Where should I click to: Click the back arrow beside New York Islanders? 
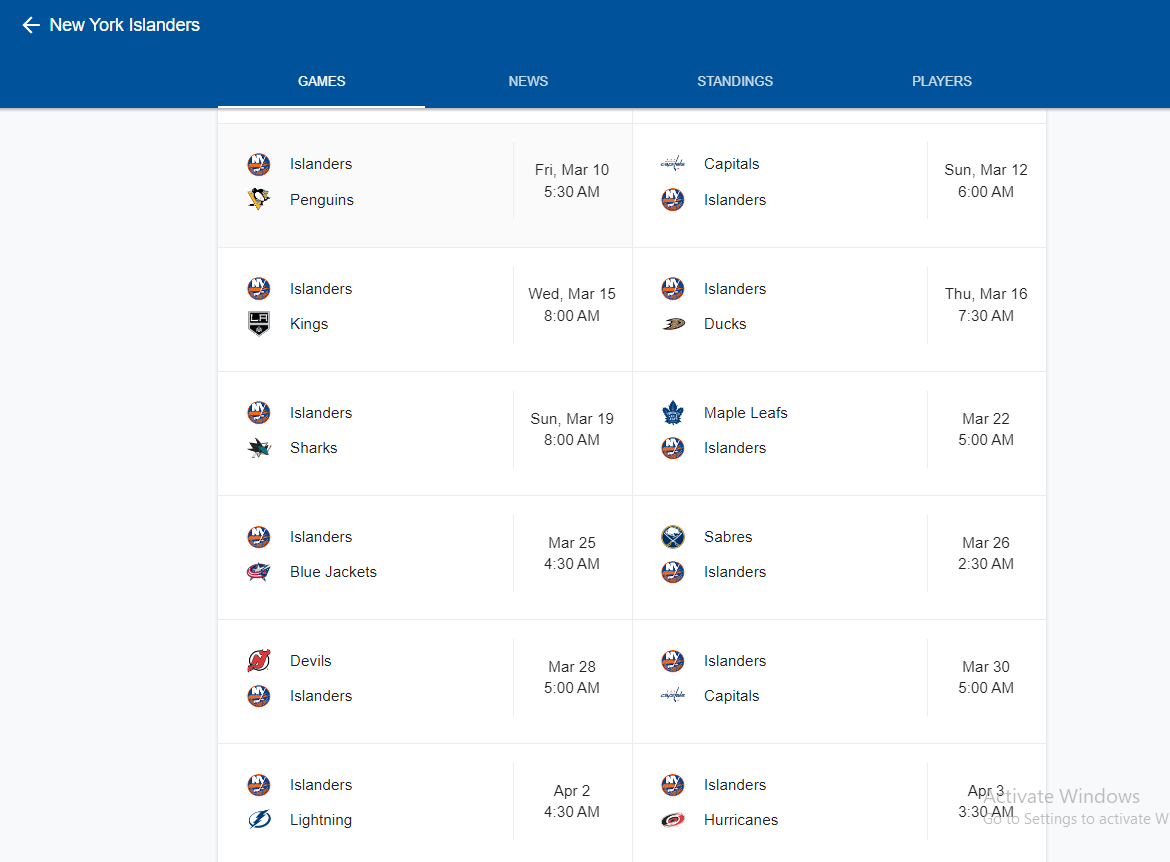point(31,25)
